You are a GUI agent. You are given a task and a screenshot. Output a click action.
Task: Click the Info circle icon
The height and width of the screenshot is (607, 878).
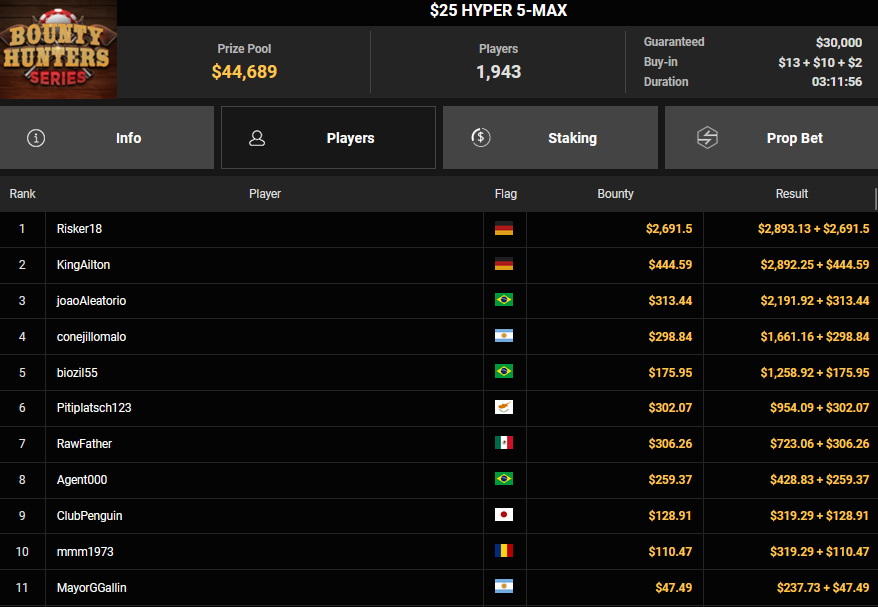pos(37,138)
